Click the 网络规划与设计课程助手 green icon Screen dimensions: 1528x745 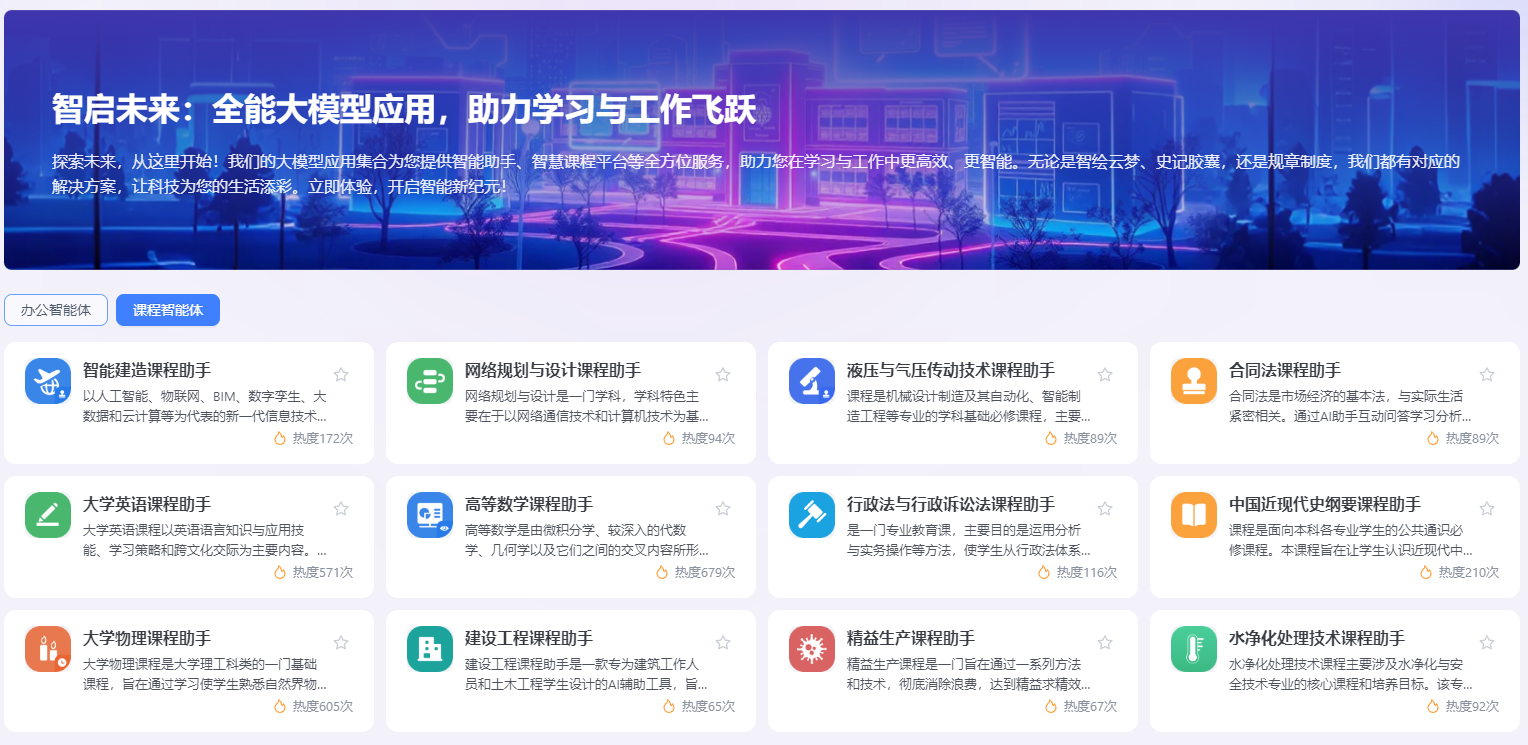click(430, 381)
